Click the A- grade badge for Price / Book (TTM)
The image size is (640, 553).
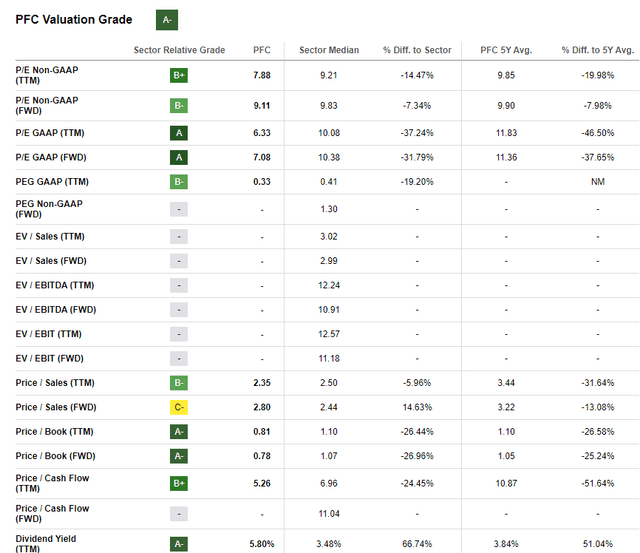click(179, 432)
